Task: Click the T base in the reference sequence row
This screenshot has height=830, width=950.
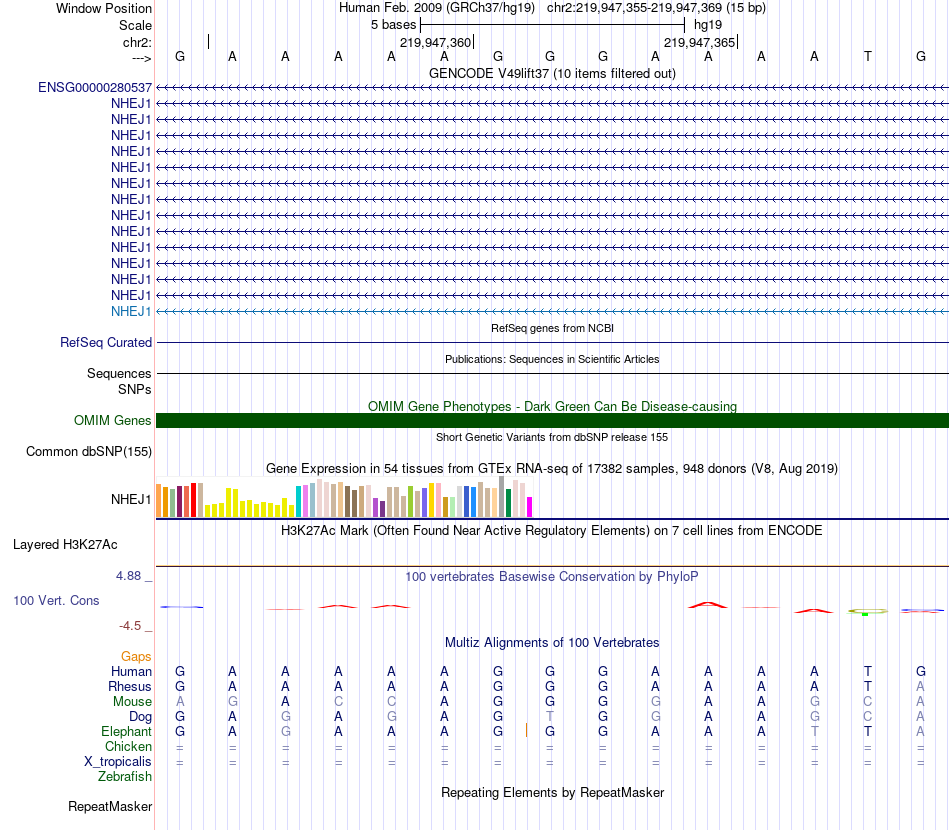Action: (x=868, y=56)
